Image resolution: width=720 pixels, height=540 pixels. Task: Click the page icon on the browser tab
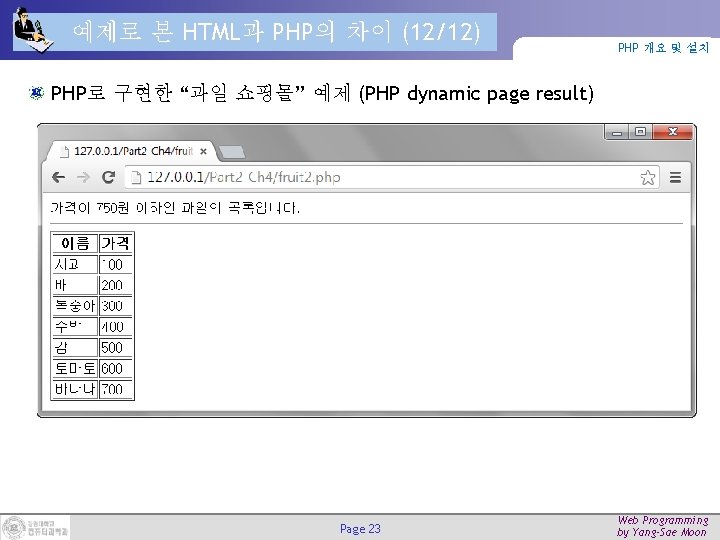65,151
